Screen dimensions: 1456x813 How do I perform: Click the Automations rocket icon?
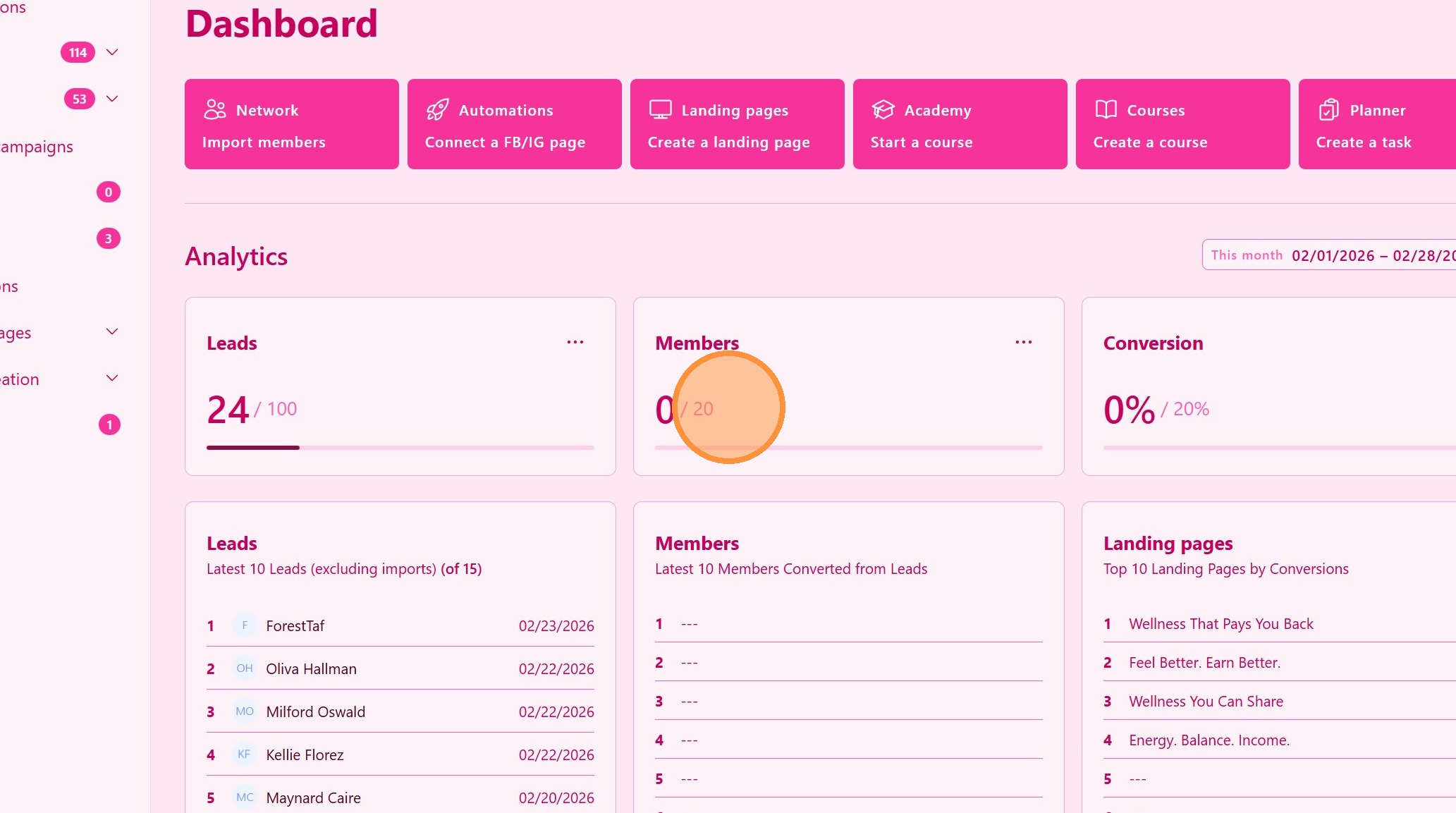(437, 109)
